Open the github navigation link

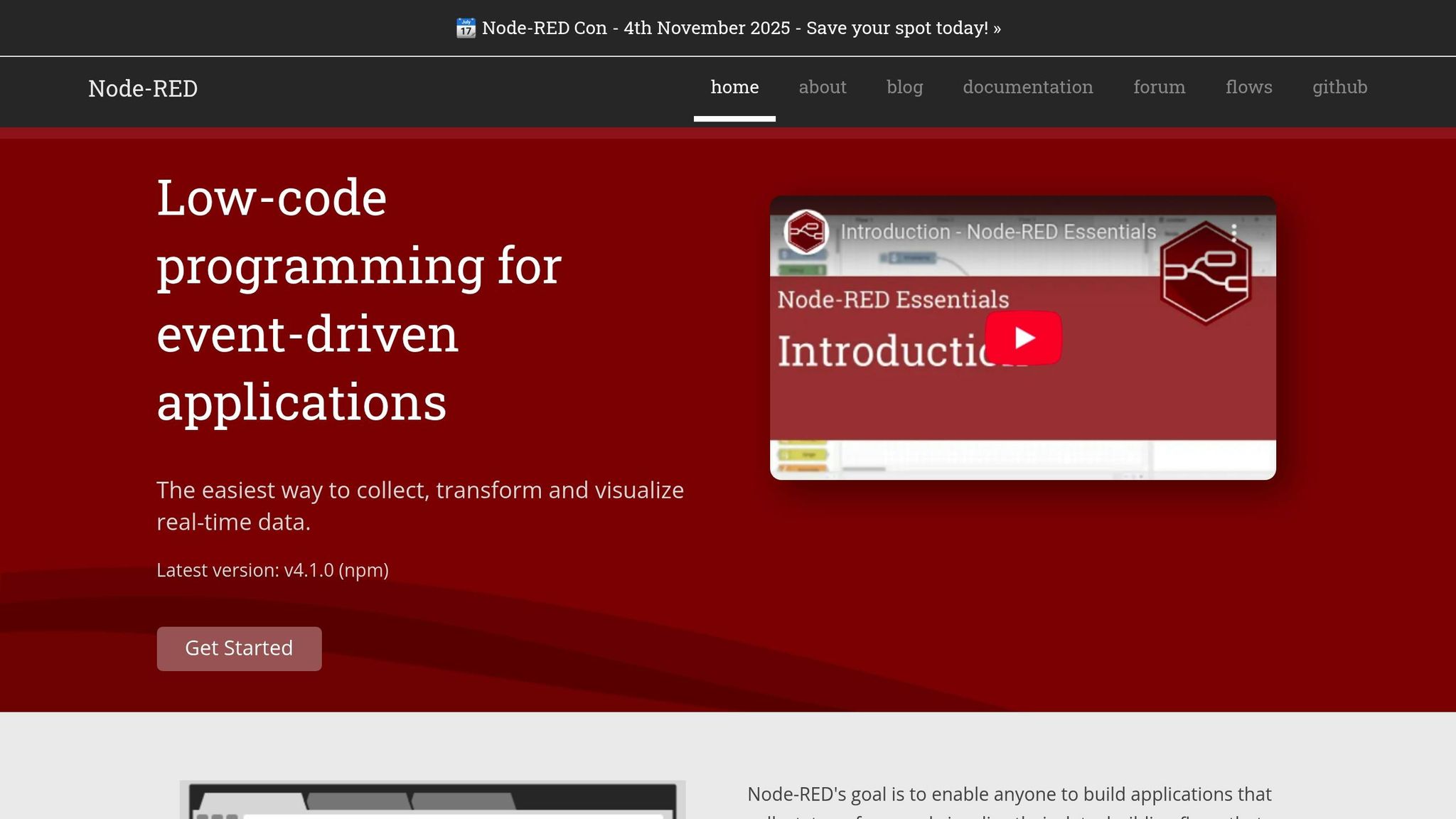tap(1339, 87)
